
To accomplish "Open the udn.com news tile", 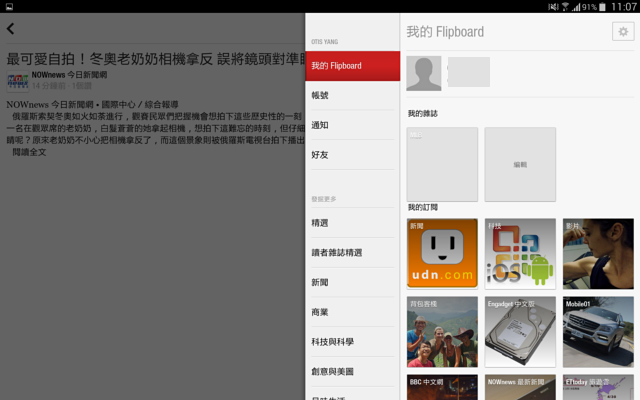I will click(x=442, y=253).
